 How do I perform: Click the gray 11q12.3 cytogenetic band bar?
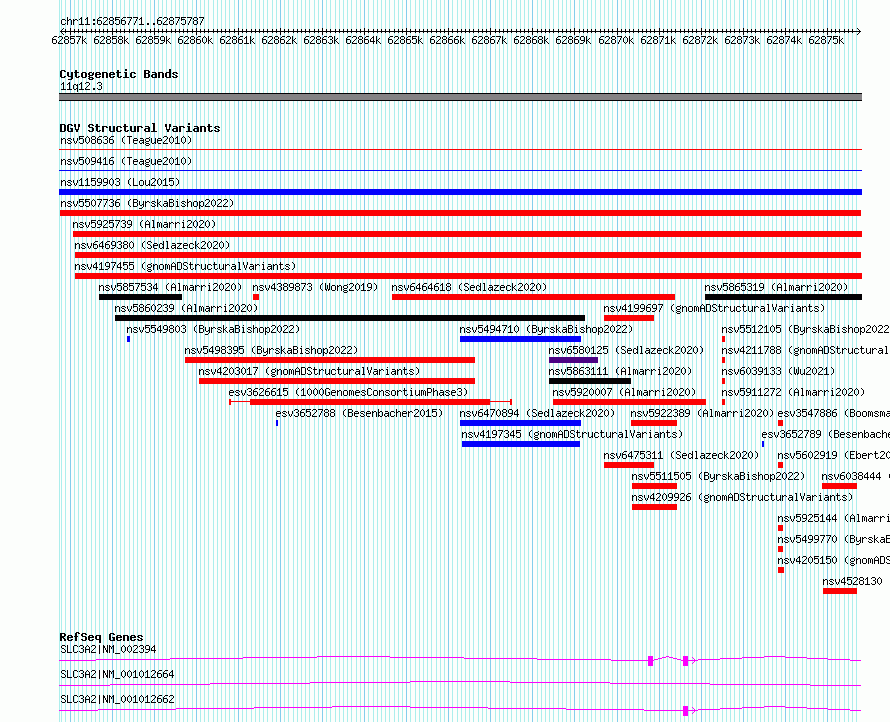(x=460, y=97)
